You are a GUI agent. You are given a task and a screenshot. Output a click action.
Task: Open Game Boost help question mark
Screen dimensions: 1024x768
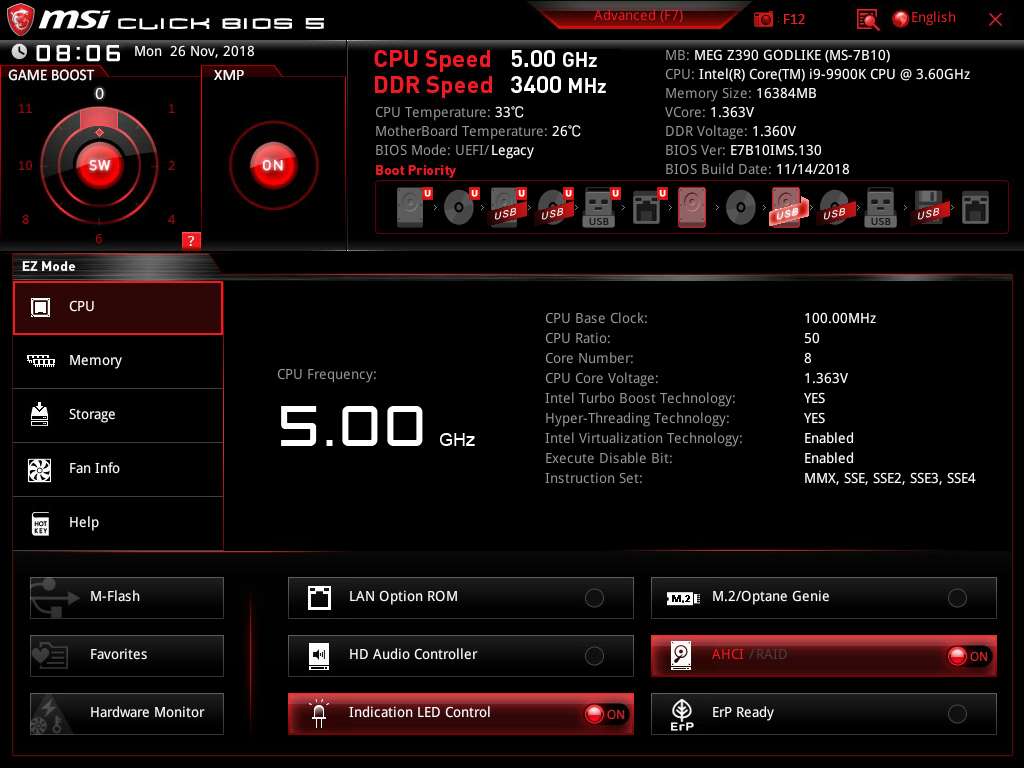click(191, 240)
